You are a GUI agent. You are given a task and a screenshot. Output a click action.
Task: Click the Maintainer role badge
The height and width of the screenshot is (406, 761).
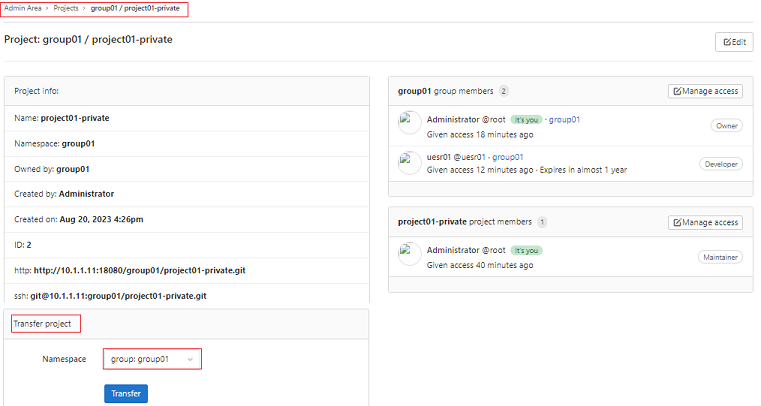coord(720,257)
